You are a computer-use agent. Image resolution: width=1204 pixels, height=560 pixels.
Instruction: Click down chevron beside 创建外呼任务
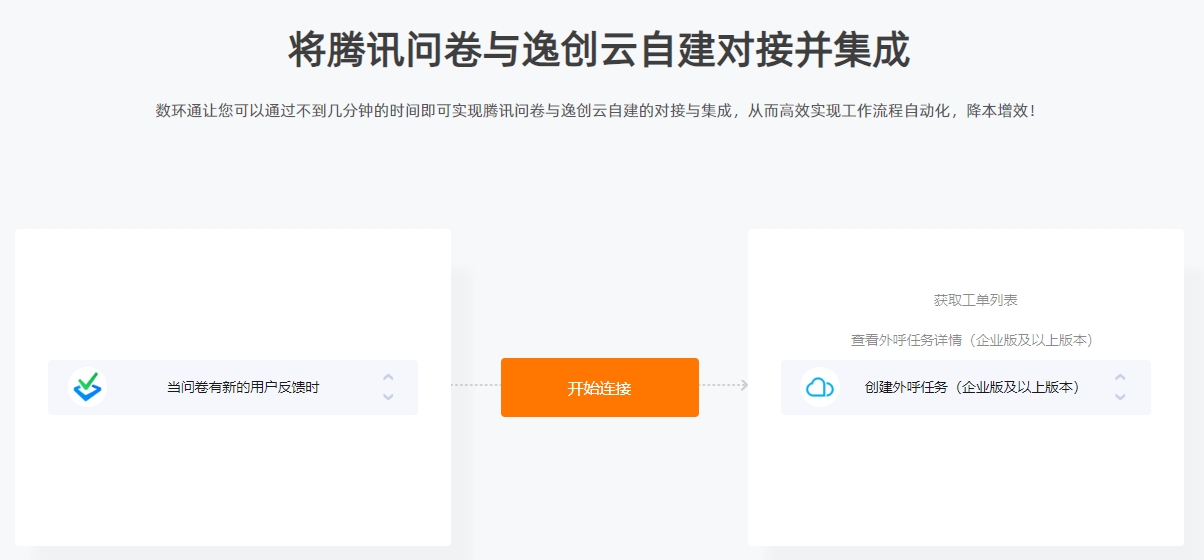click(x=1120, y=397)
